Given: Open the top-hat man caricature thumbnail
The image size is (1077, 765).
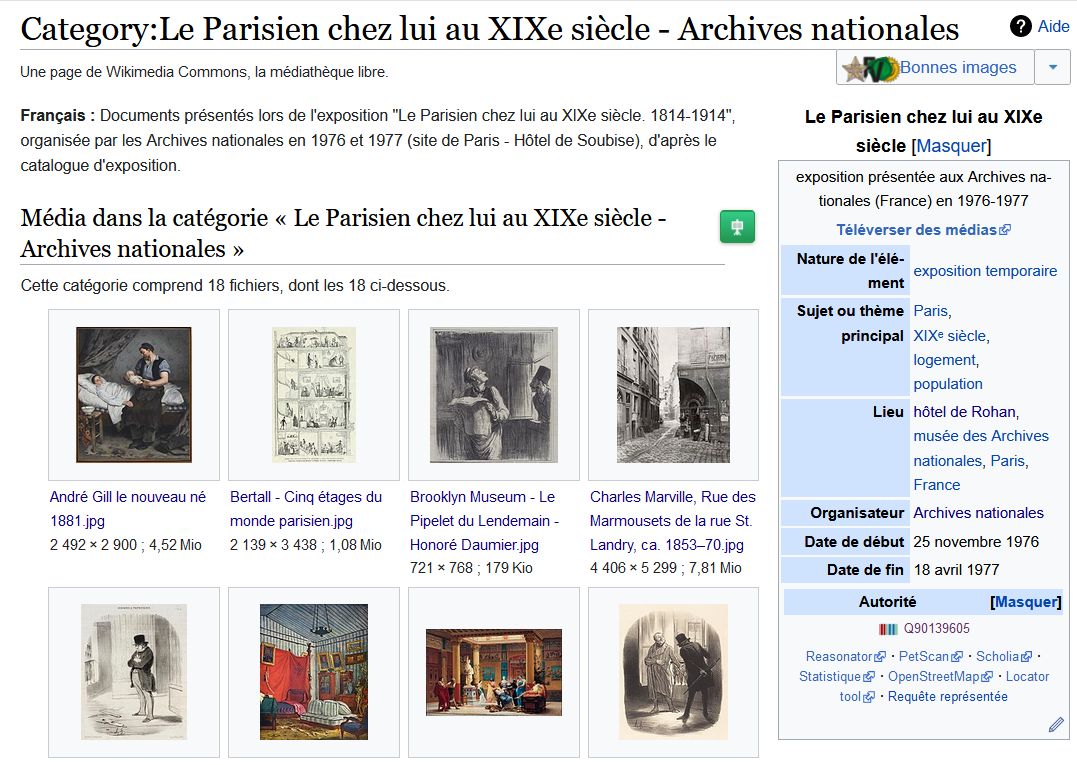Looking at the screenshot, I should click(x=134, y=672).
